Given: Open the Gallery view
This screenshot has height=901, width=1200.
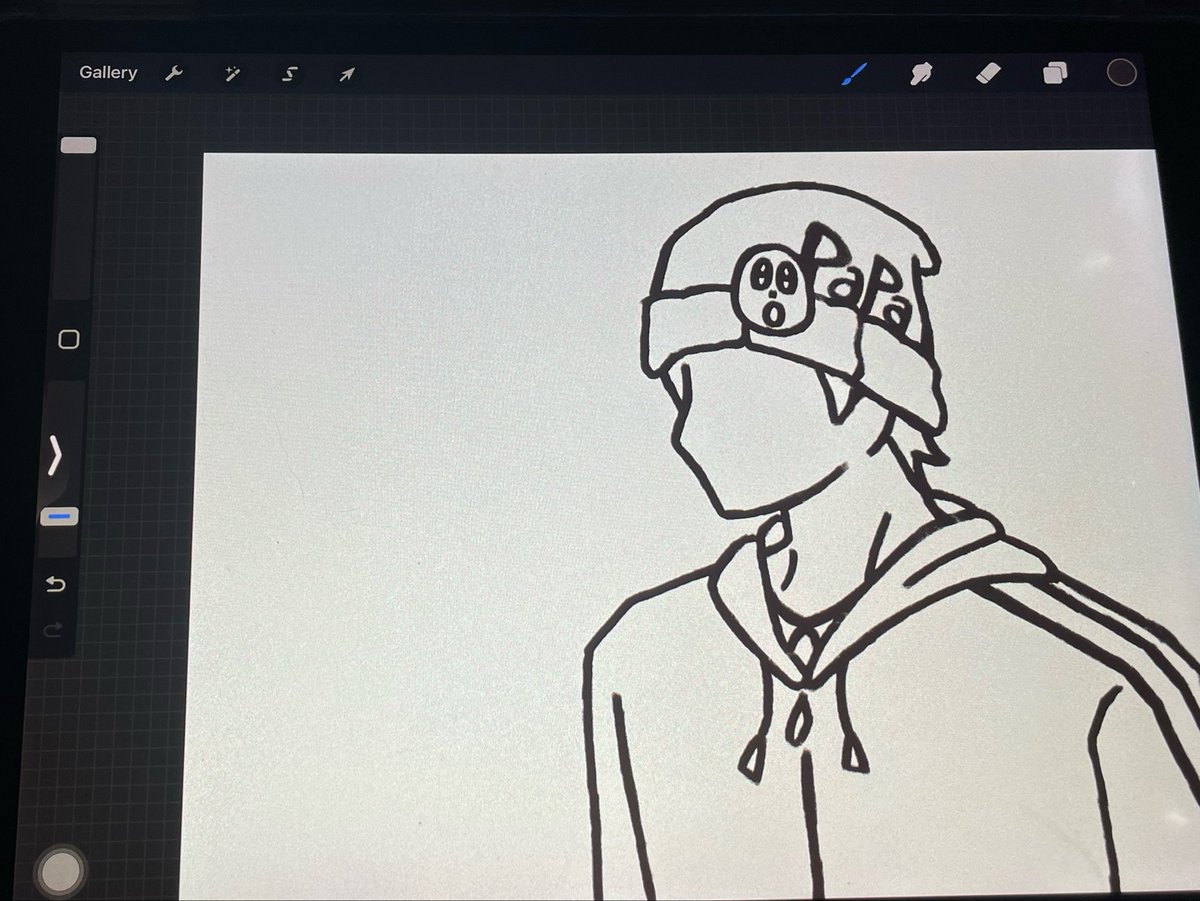Looking at the screenshot, I should 108,72.
